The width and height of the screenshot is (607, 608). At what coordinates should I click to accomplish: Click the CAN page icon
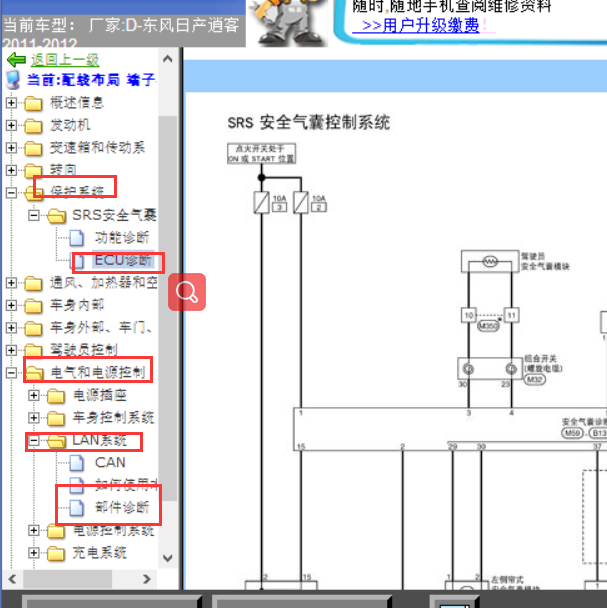76,463
